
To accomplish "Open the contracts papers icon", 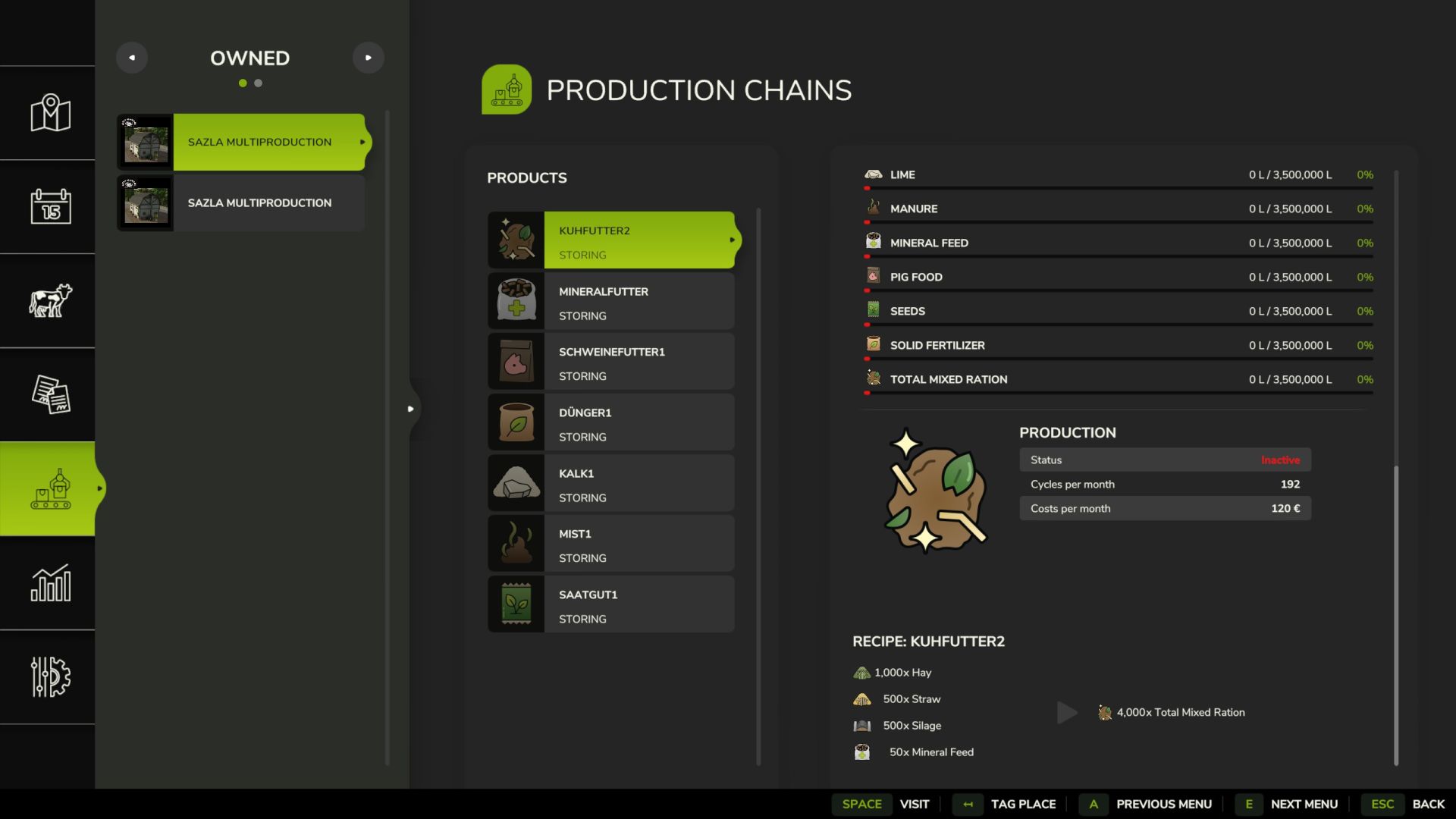I will 50,394.
